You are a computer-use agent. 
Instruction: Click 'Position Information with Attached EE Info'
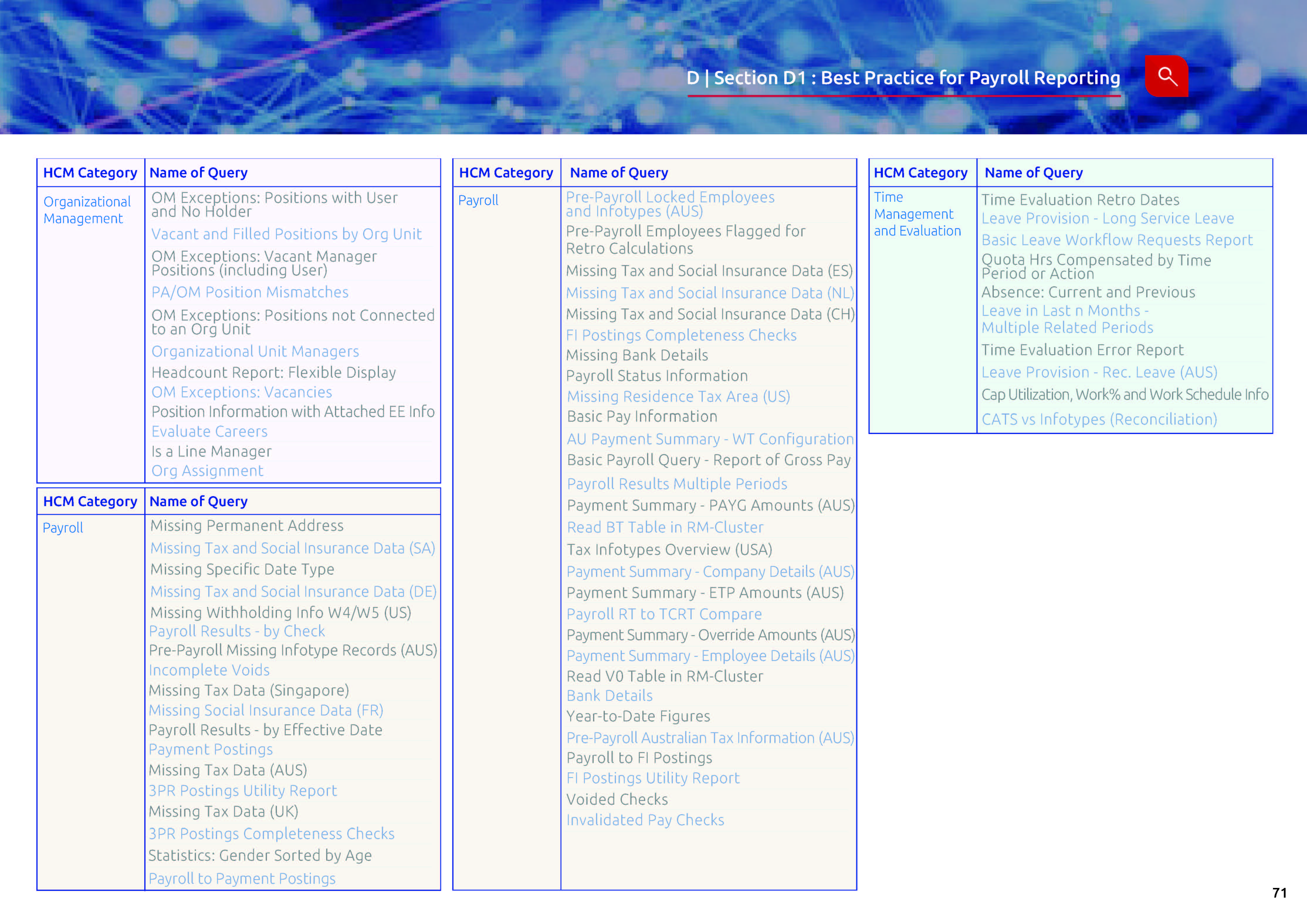pos(293,411)
